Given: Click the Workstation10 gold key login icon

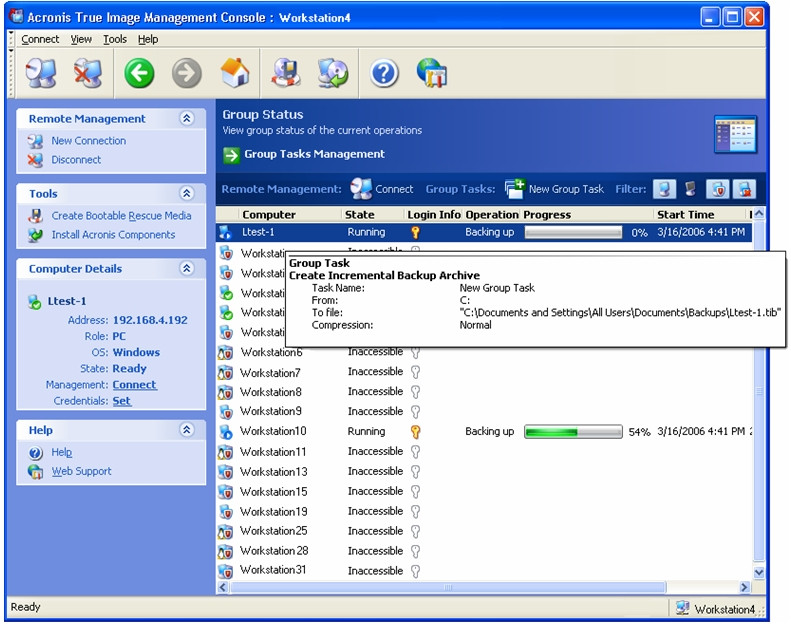Looking at the screenshot, I should coord(415,432).
